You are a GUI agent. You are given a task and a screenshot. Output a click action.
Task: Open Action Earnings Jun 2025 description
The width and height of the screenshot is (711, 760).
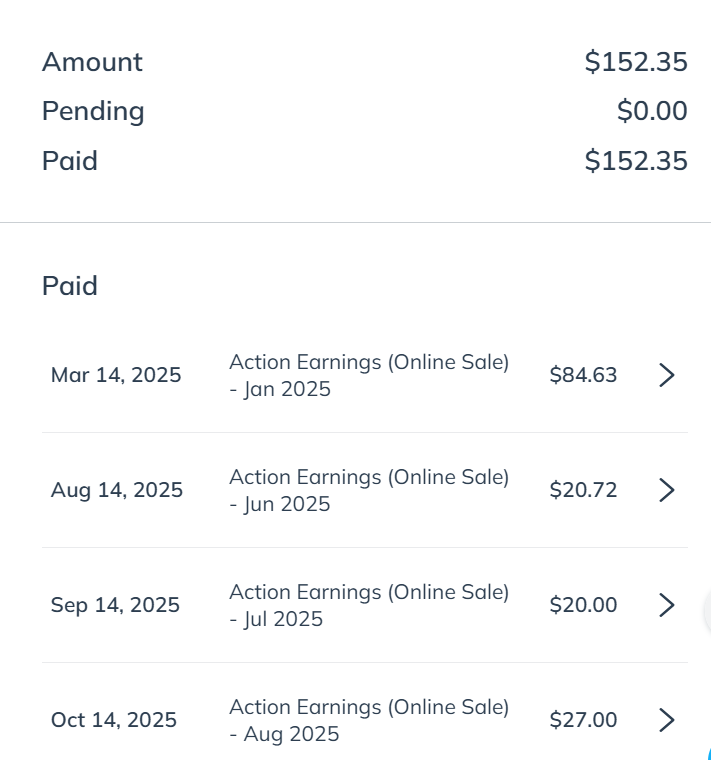click(x=369, y=490)
